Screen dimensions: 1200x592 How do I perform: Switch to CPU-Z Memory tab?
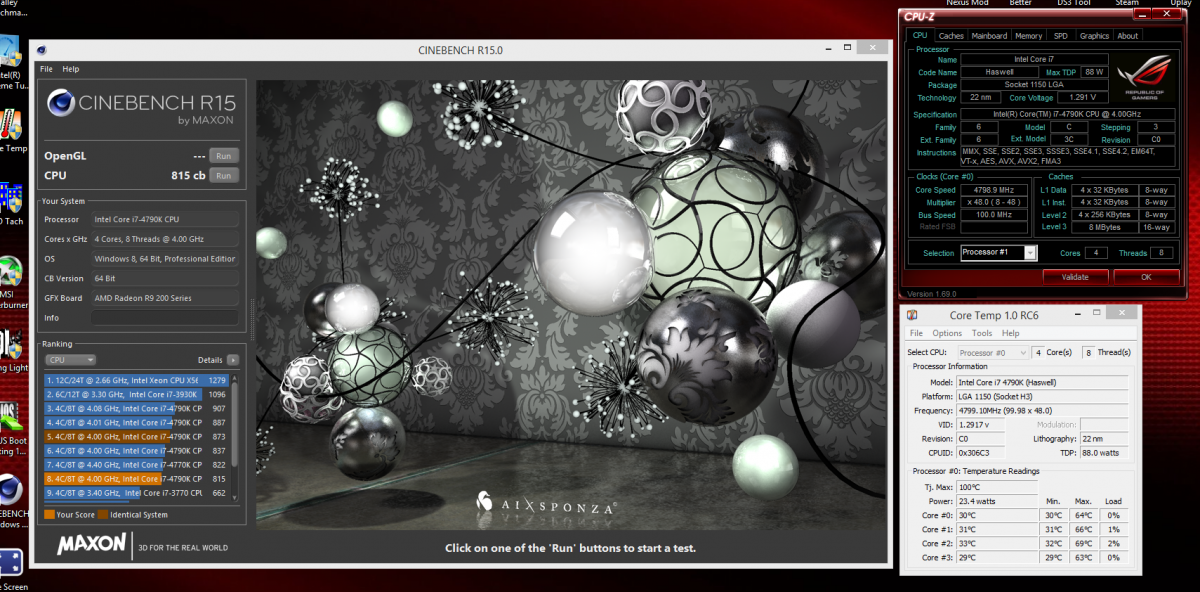(1028, 36)
